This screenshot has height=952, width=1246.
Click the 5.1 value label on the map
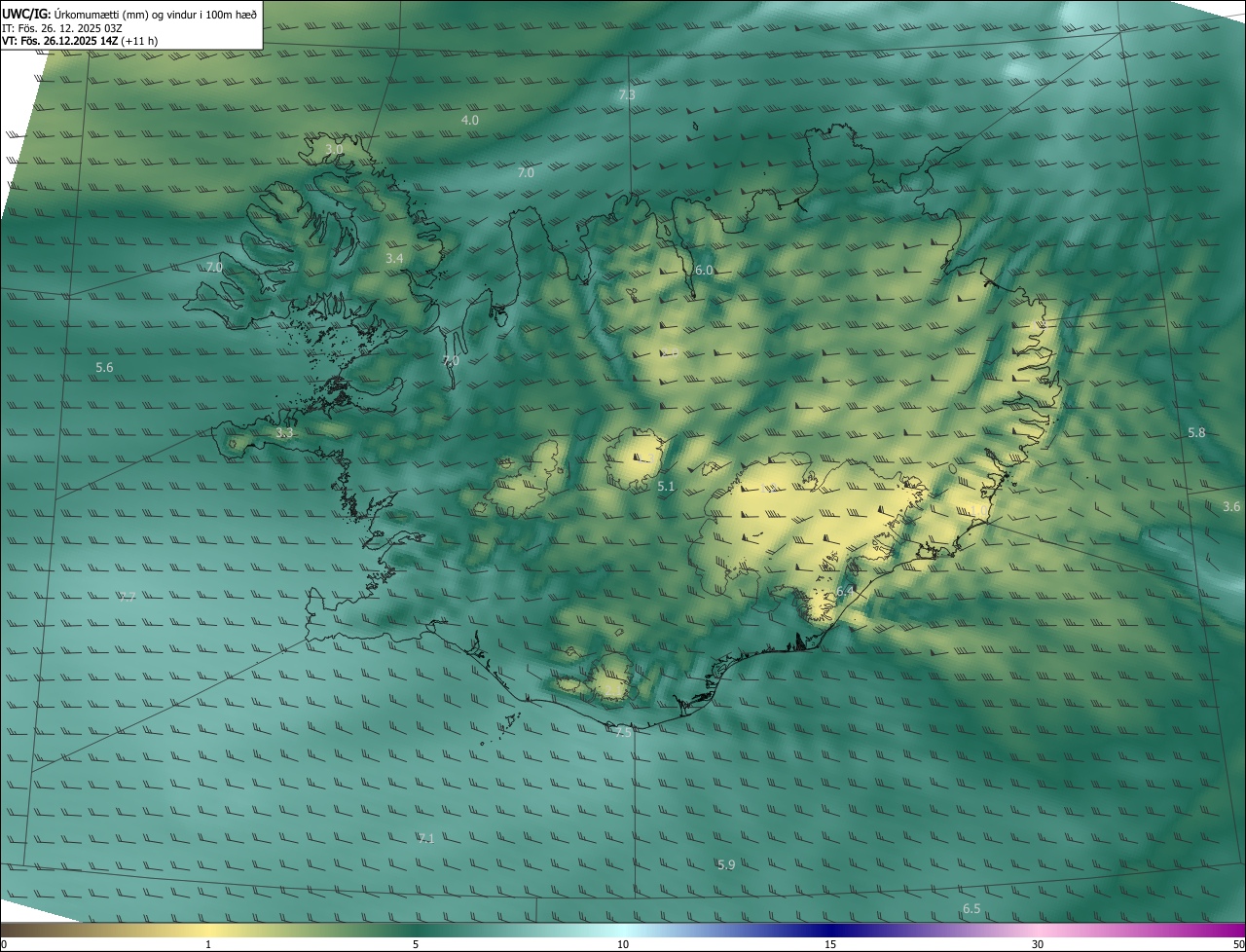[x=666, y=485]
